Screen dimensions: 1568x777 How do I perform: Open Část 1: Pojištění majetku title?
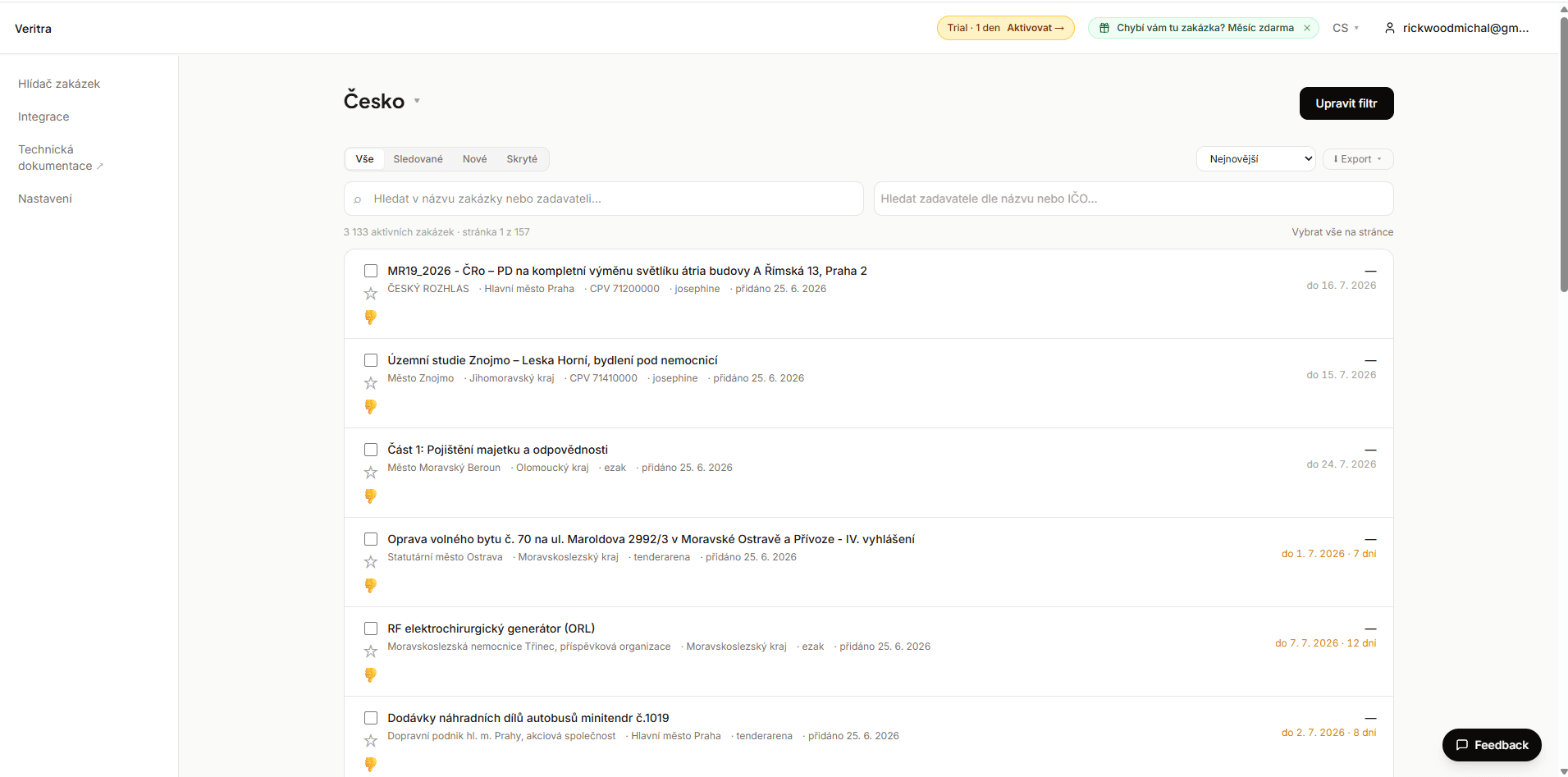tap(497, 450)
